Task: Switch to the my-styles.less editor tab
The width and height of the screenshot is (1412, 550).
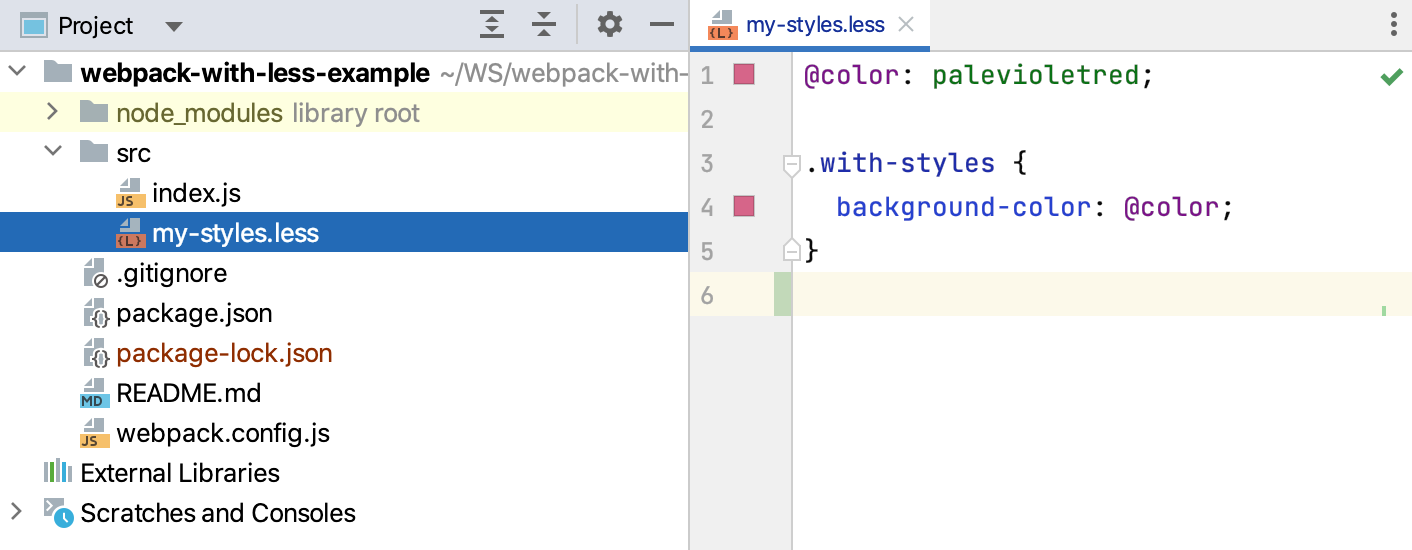Action: click(x=810, y=25)
